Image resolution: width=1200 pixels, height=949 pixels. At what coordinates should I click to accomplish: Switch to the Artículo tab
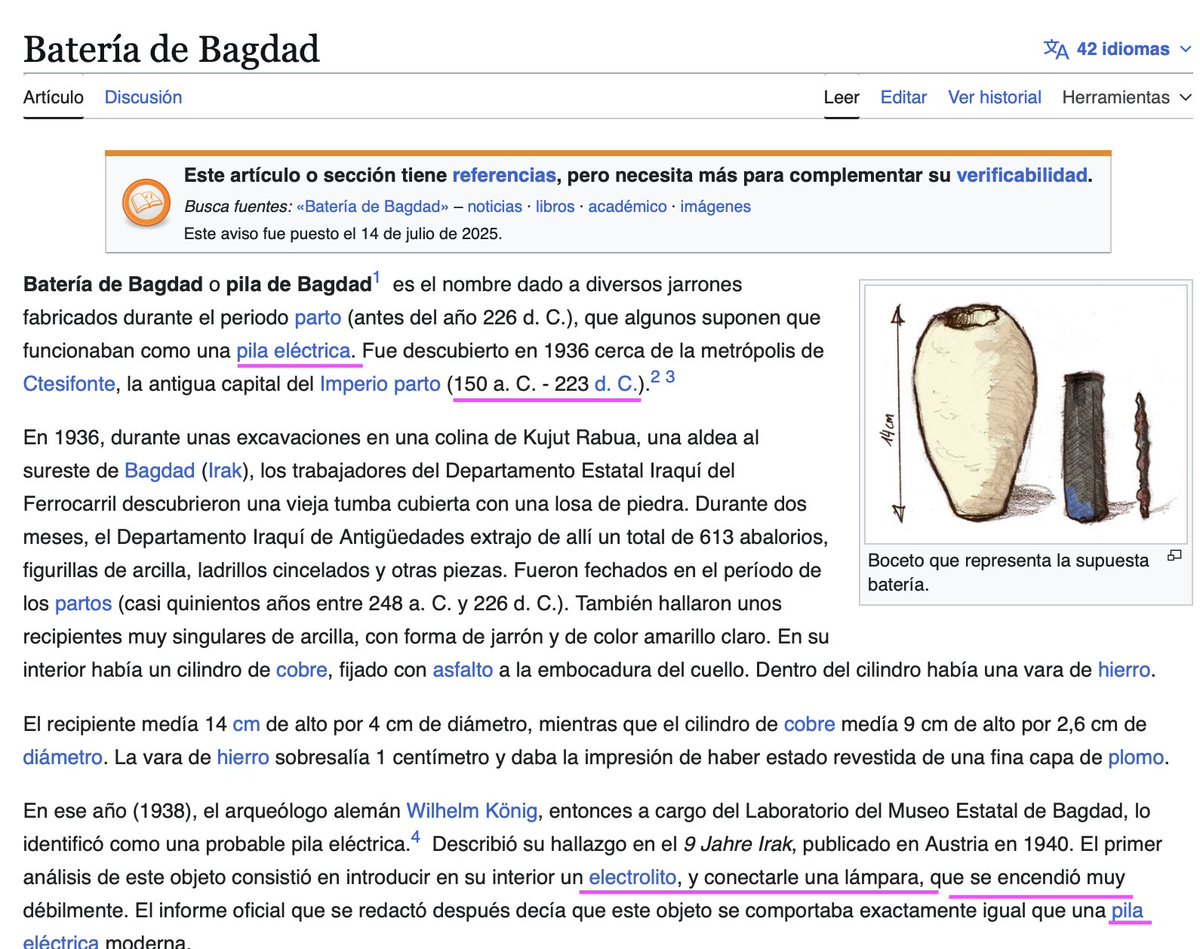(x=54, y=97)
